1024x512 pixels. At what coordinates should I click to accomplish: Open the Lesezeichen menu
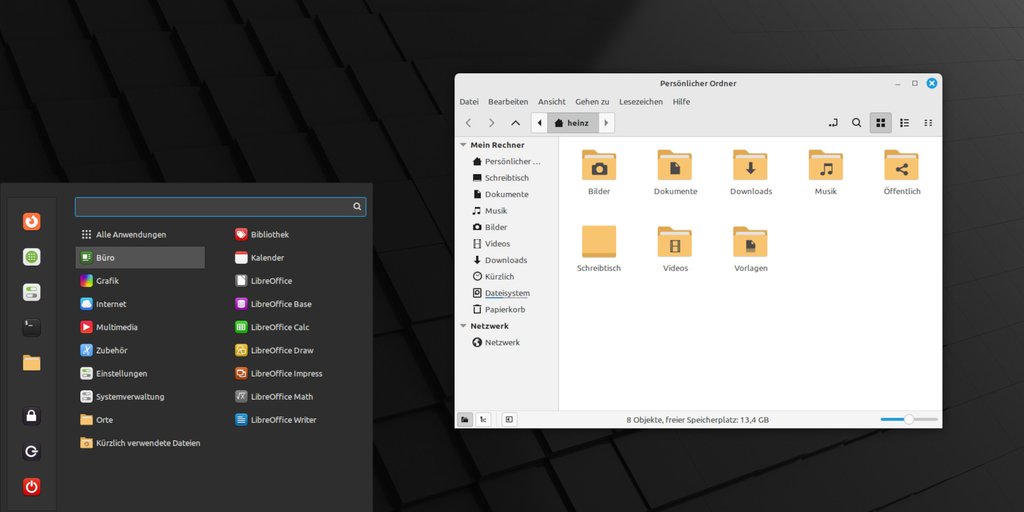[640, 102]
